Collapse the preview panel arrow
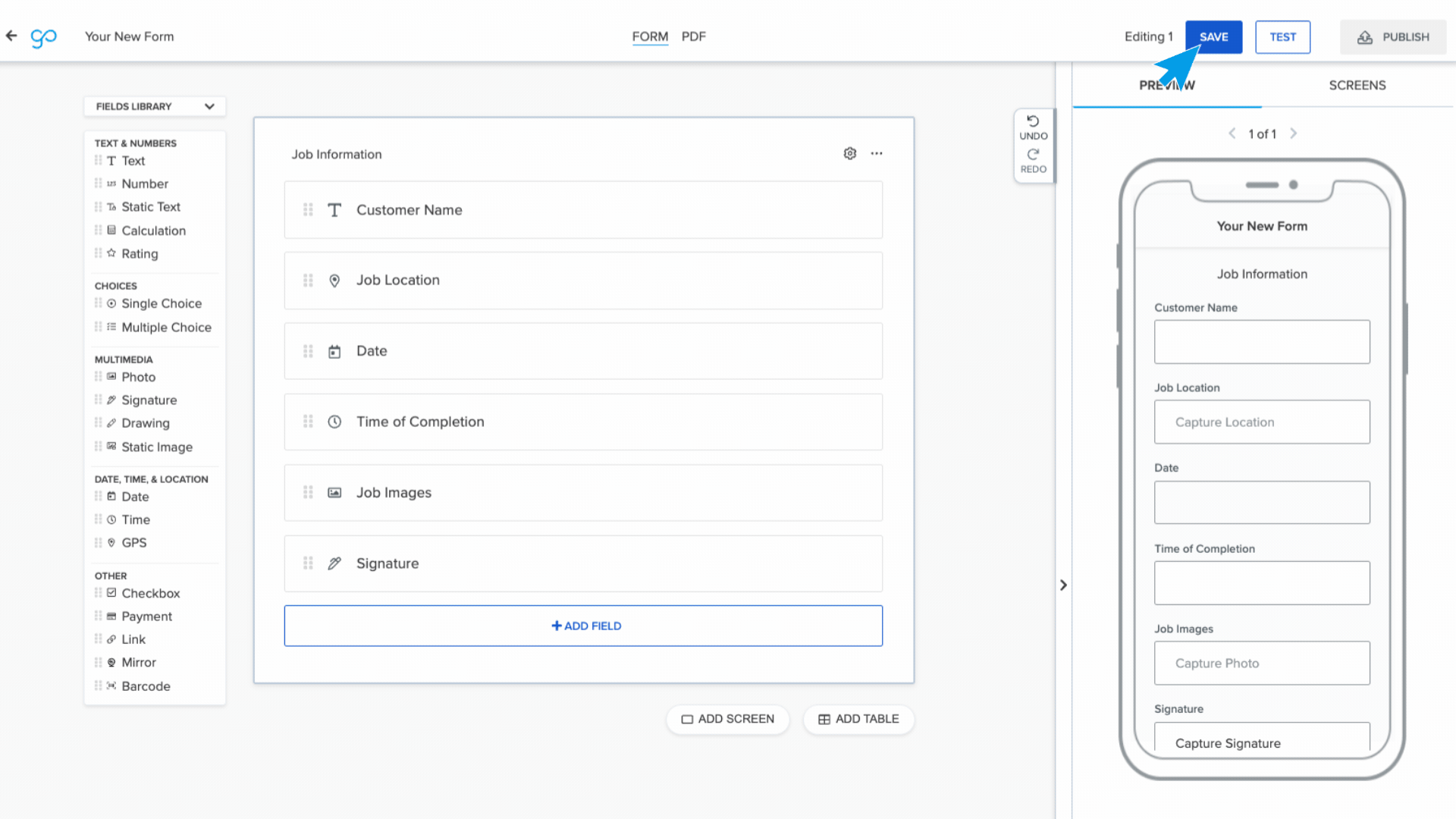The width and height of the screenshot is (1456, 819). pyautogui.click(x=1063, y=585)
